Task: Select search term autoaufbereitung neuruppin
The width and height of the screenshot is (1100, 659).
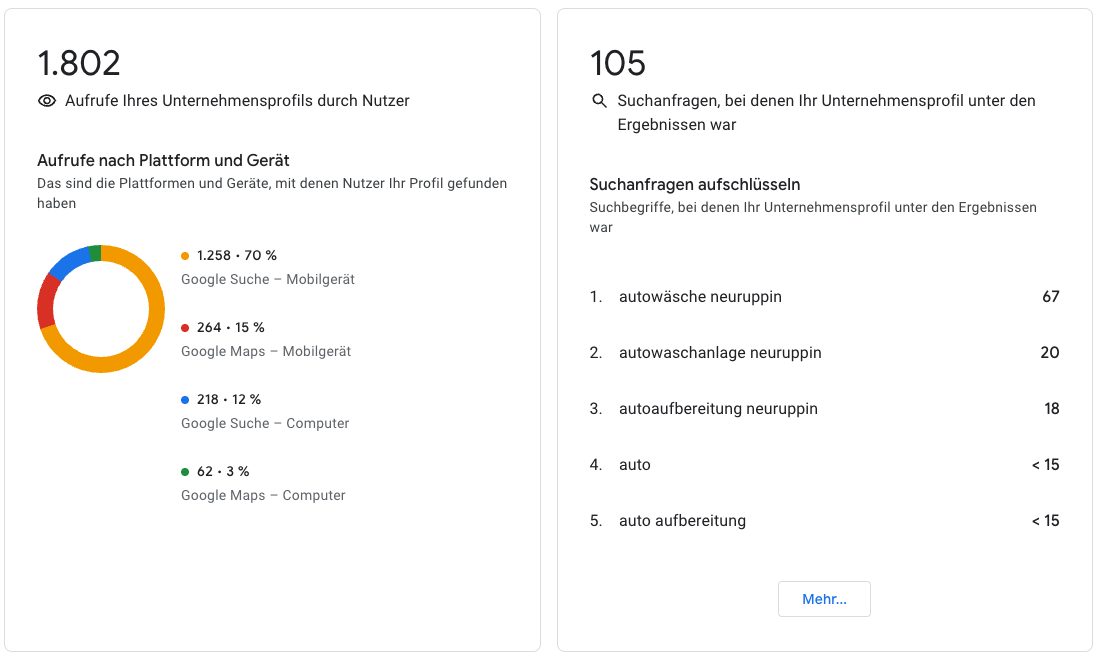Action: (x=718, y=409)
